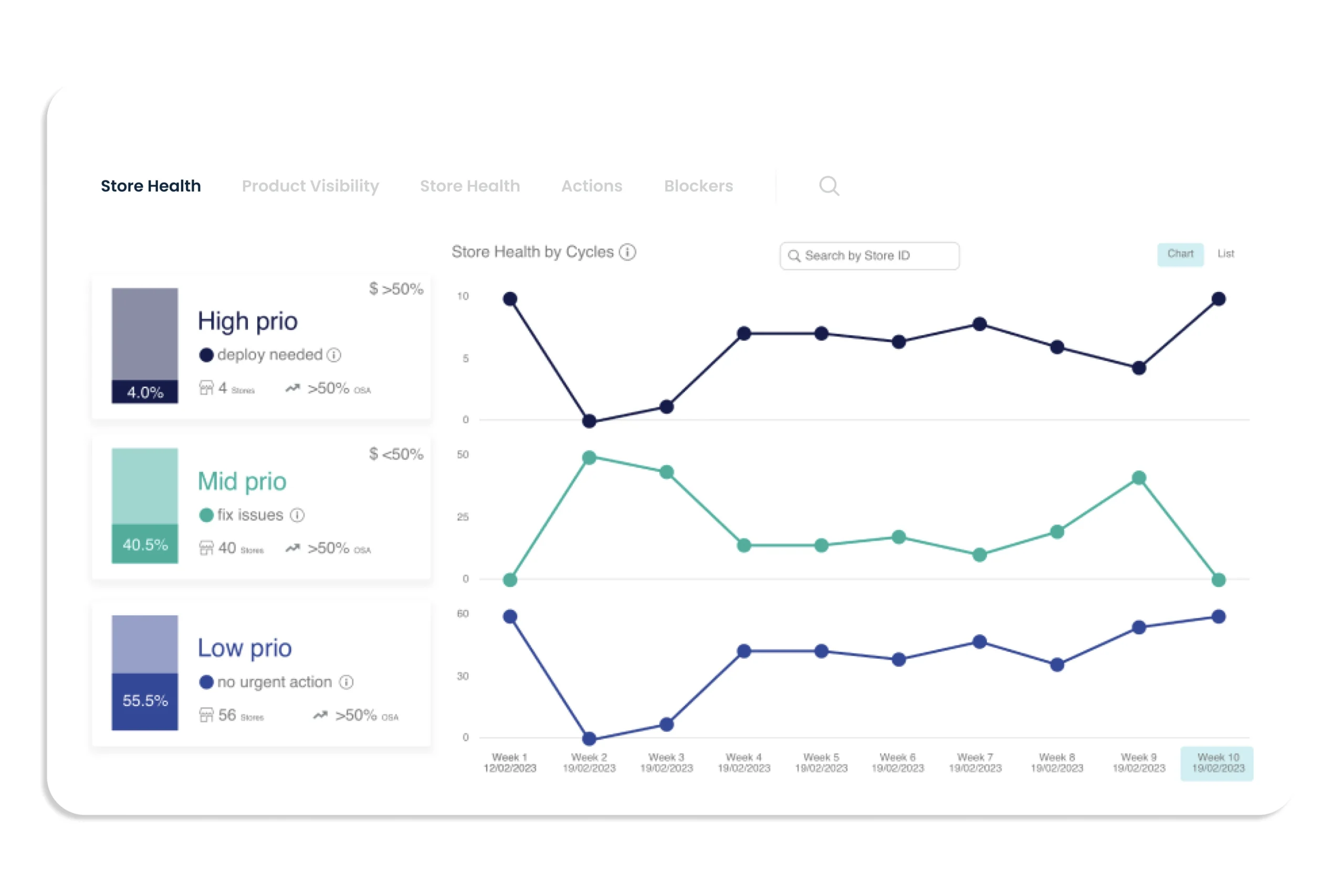The width and height of the screenshot is (1344, 896).
Task: Click info icon next to Store Health by Cycles
Action: [627, 252]
